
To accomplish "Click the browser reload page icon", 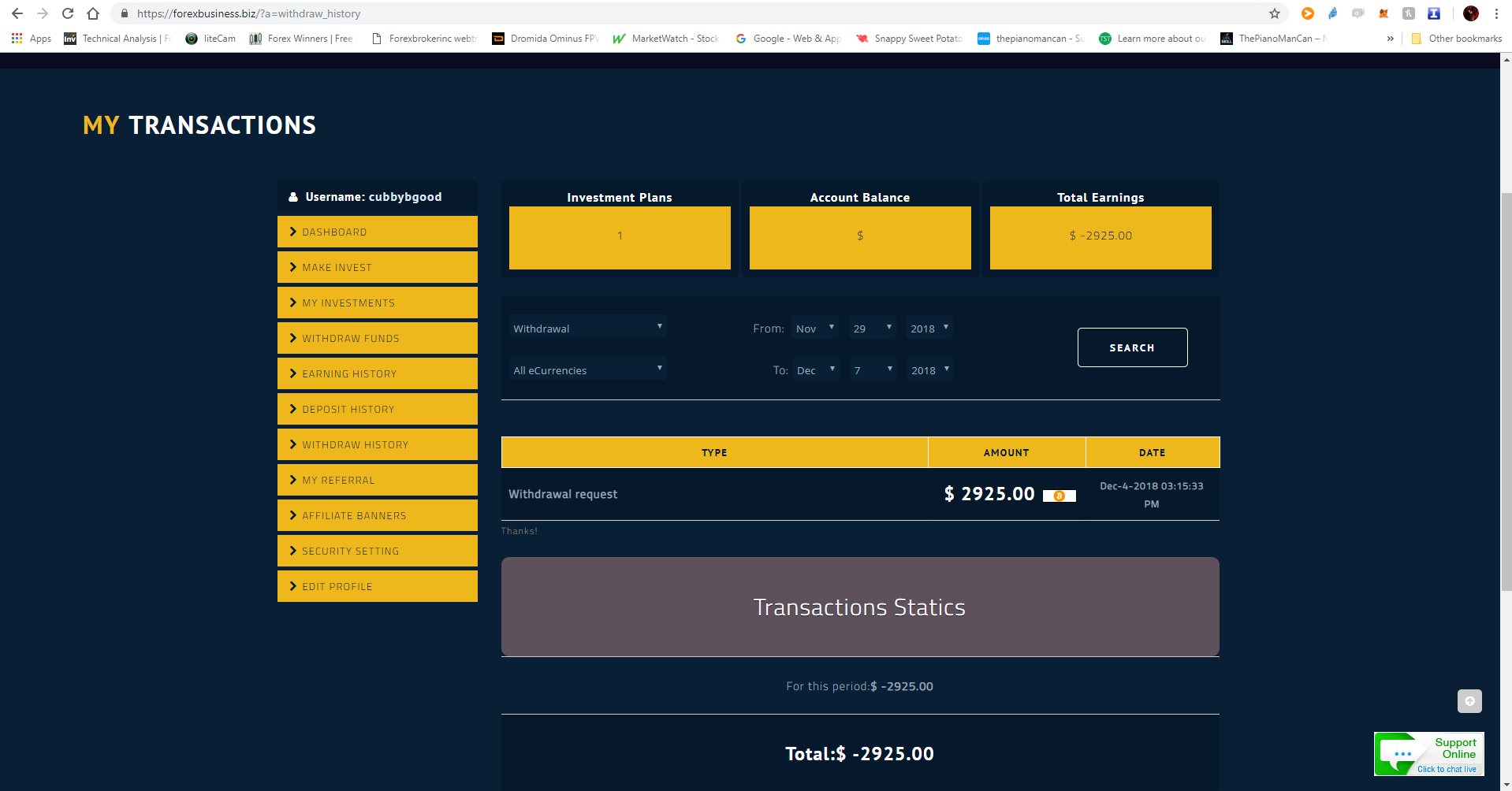I will (x=68, y=13).
